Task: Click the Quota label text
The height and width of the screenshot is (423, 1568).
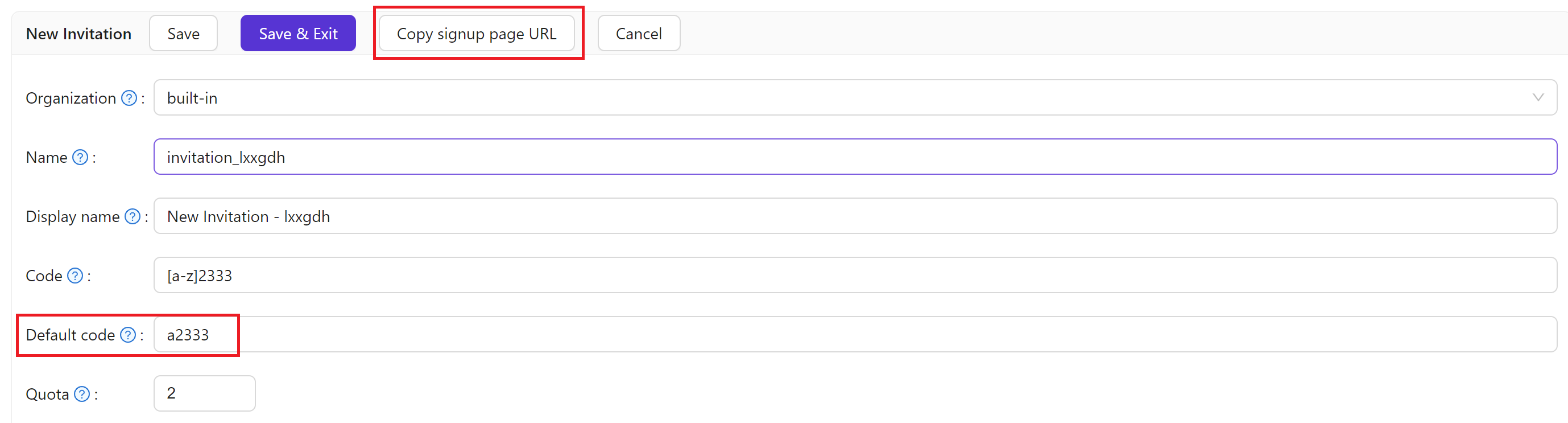Action: click(x=47, y=395)
